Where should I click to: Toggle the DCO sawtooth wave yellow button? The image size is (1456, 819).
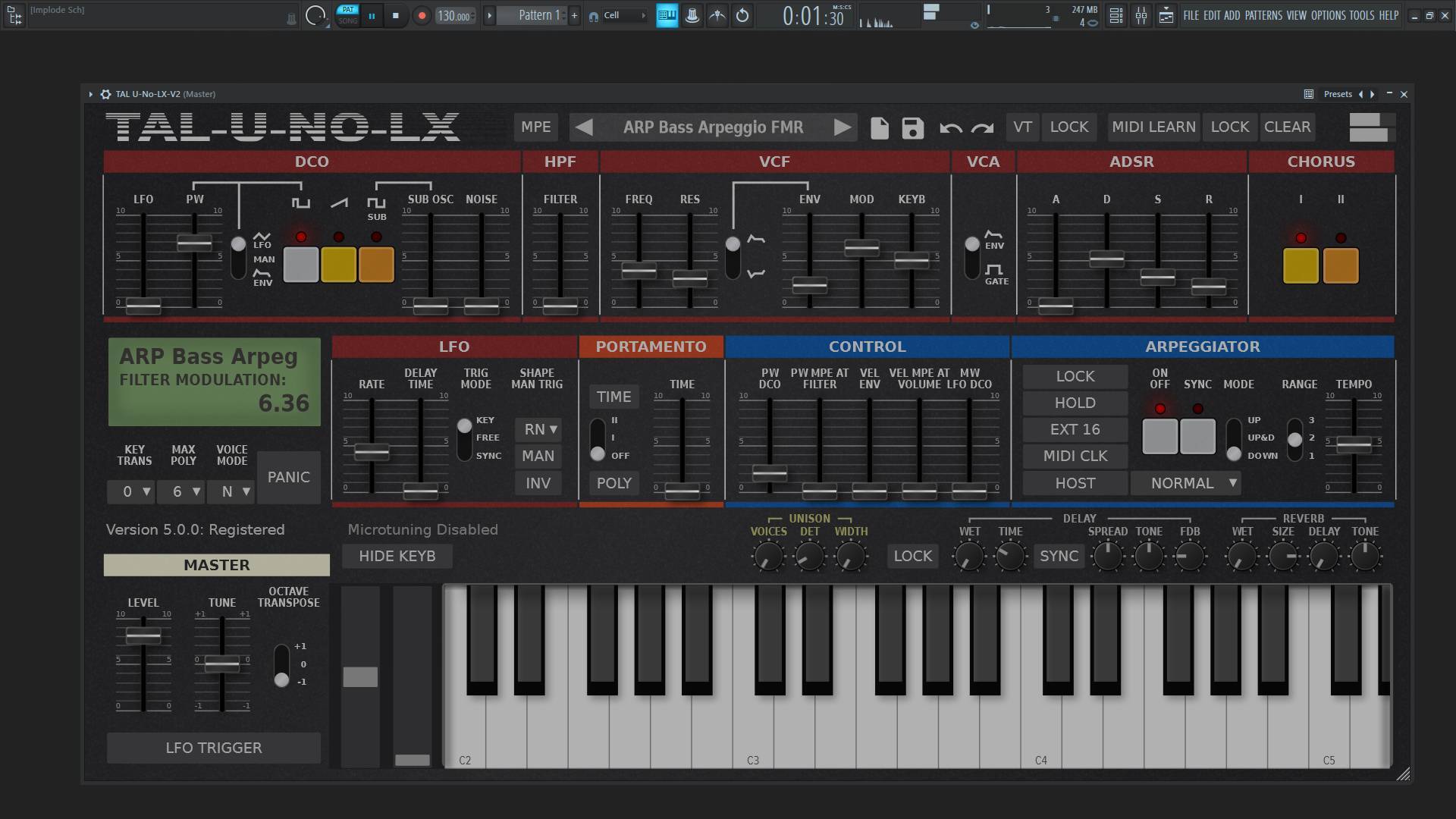tap(338, 265)
